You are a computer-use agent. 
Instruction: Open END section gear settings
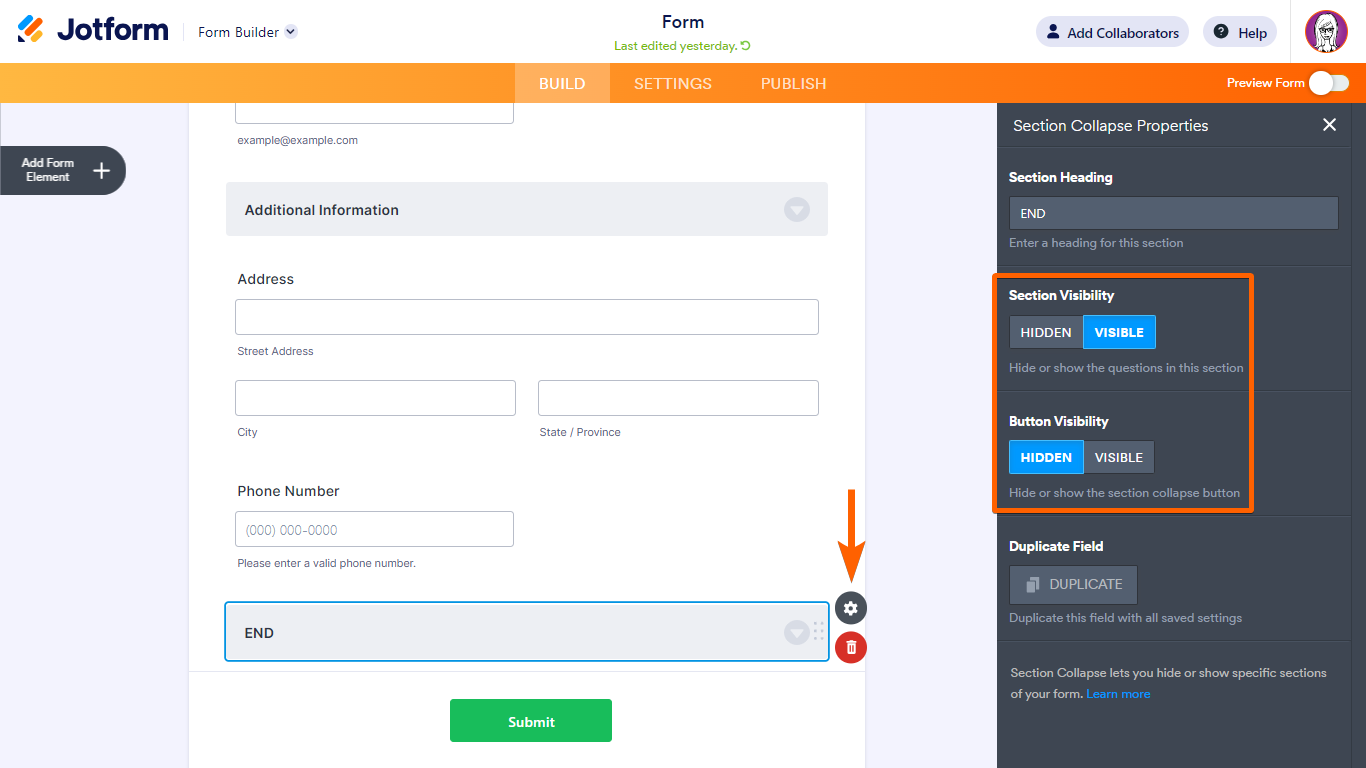point(851,608)
